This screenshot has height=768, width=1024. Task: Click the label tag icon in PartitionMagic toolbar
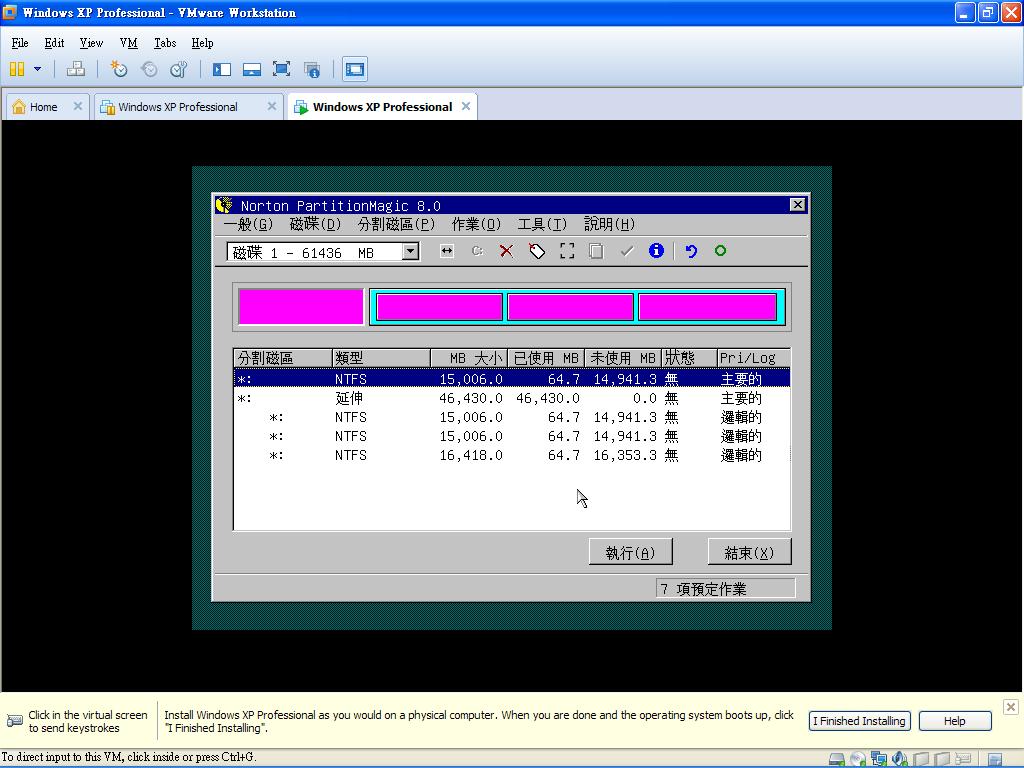pyautogui.click(x=537, y=251)
